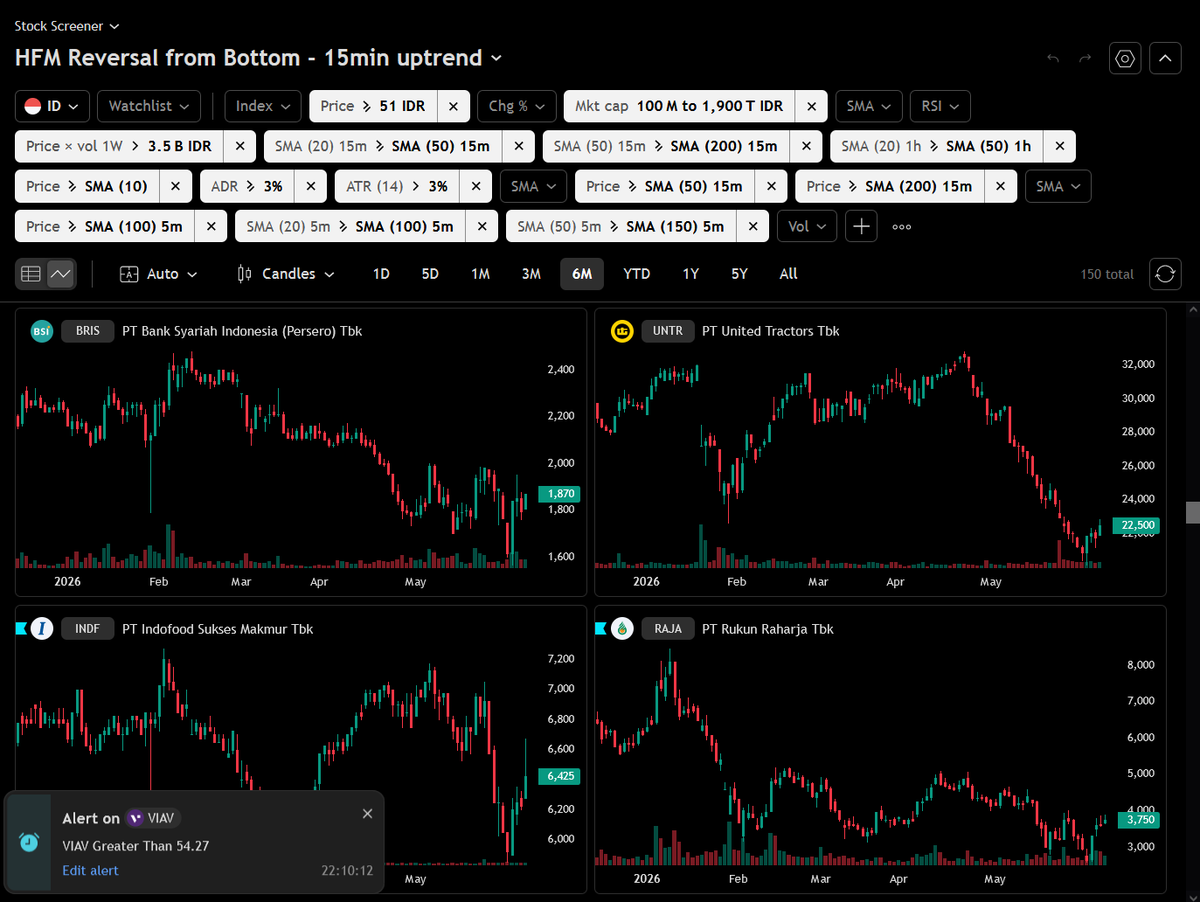Remove SMA (20) 5m > SMA (100) 5m filter
This screenshot has width=1200, height=902.
tap(482, 226)
